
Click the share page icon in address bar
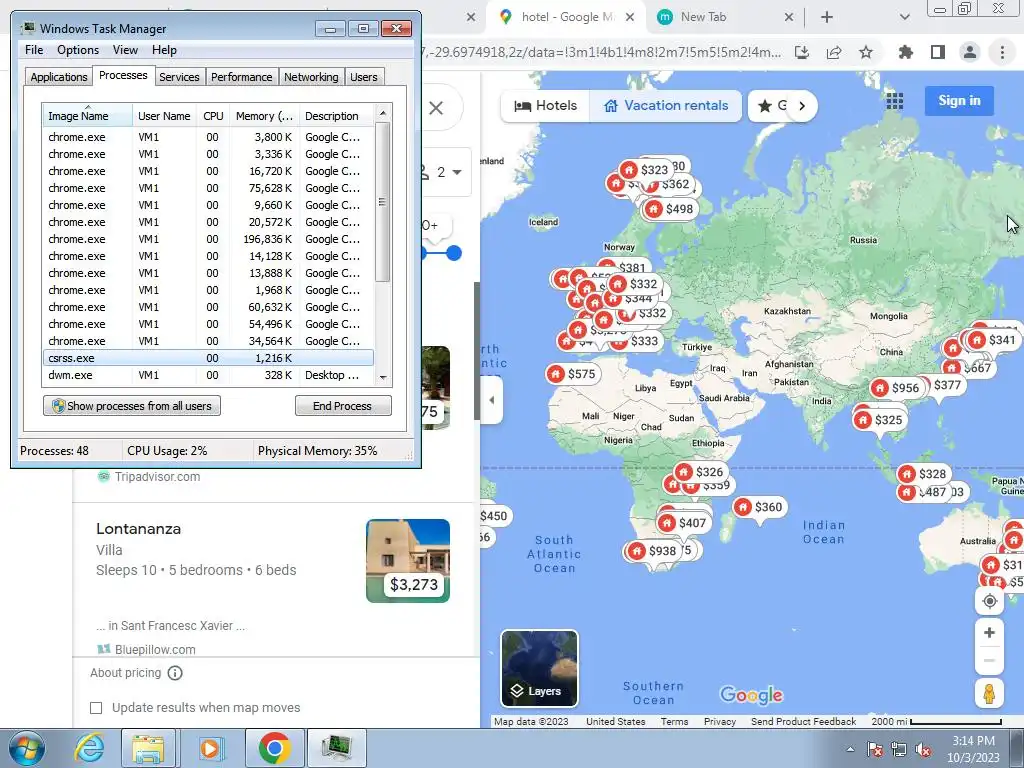834,52
